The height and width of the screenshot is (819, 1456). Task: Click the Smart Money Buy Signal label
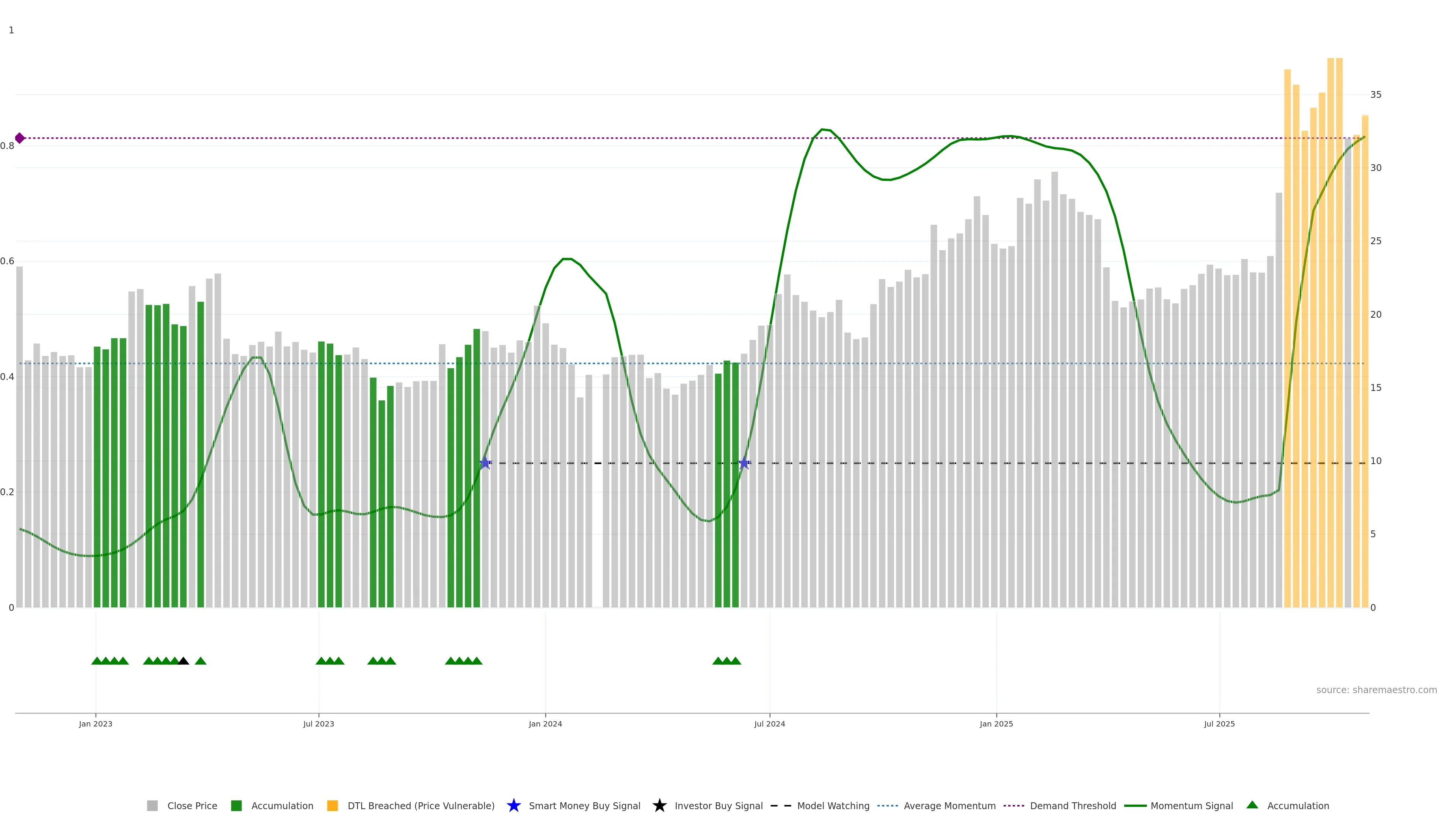click(x=584, y=805)
